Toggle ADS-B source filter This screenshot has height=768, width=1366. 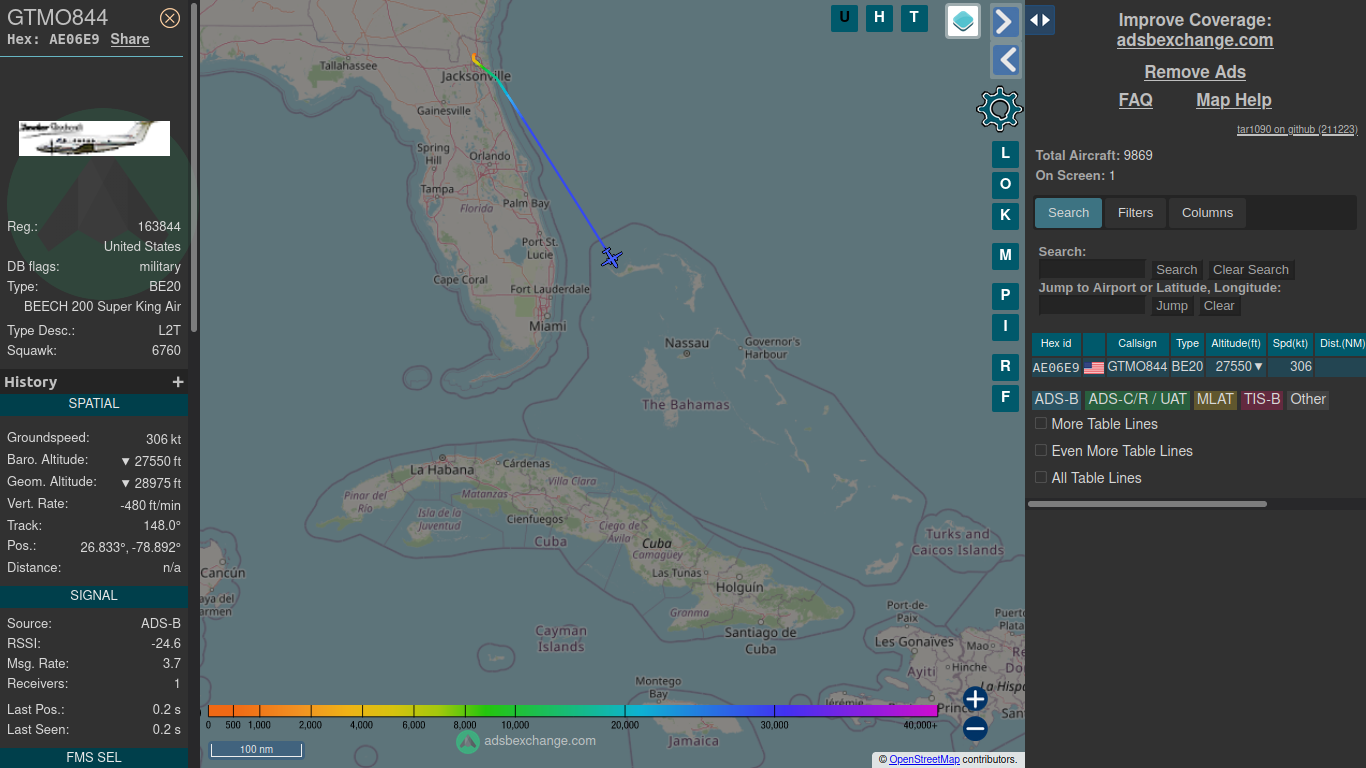point(1056,400)
